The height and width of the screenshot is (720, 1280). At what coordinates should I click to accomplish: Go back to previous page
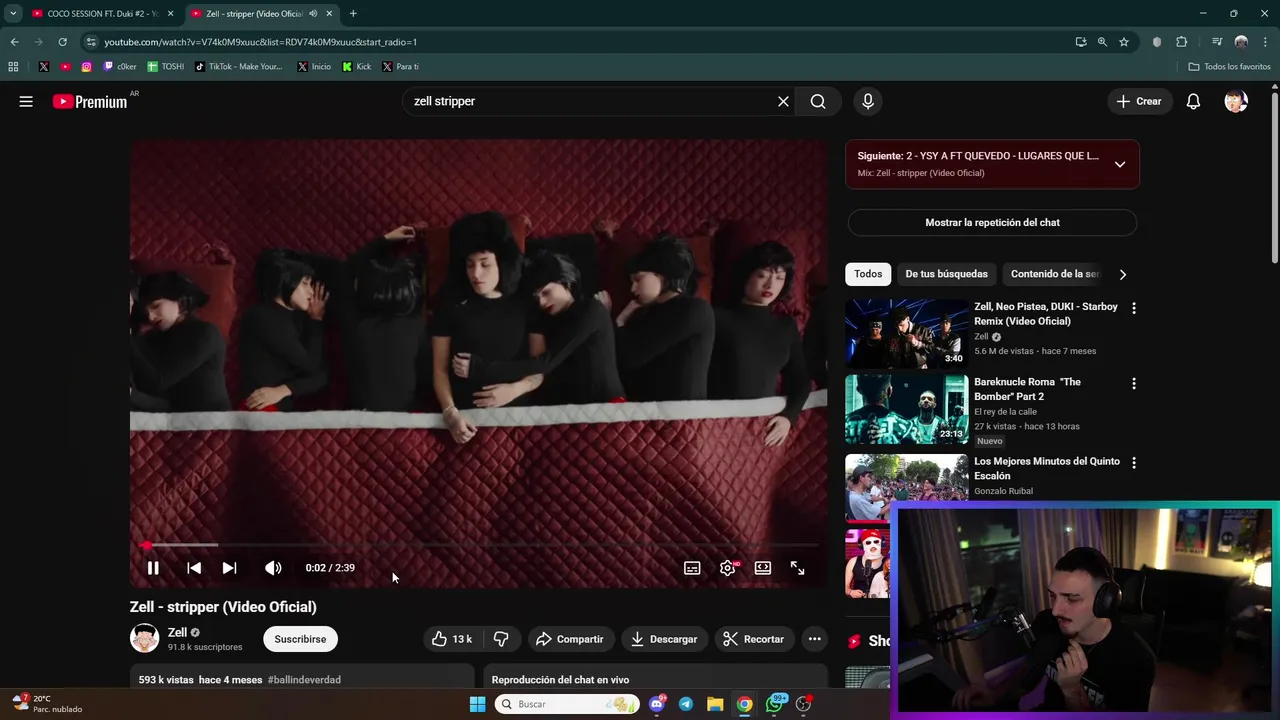point(14,42)
